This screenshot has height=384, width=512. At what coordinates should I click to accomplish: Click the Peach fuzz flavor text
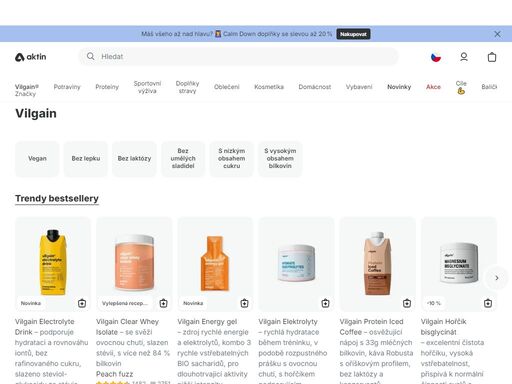[114, 374]
